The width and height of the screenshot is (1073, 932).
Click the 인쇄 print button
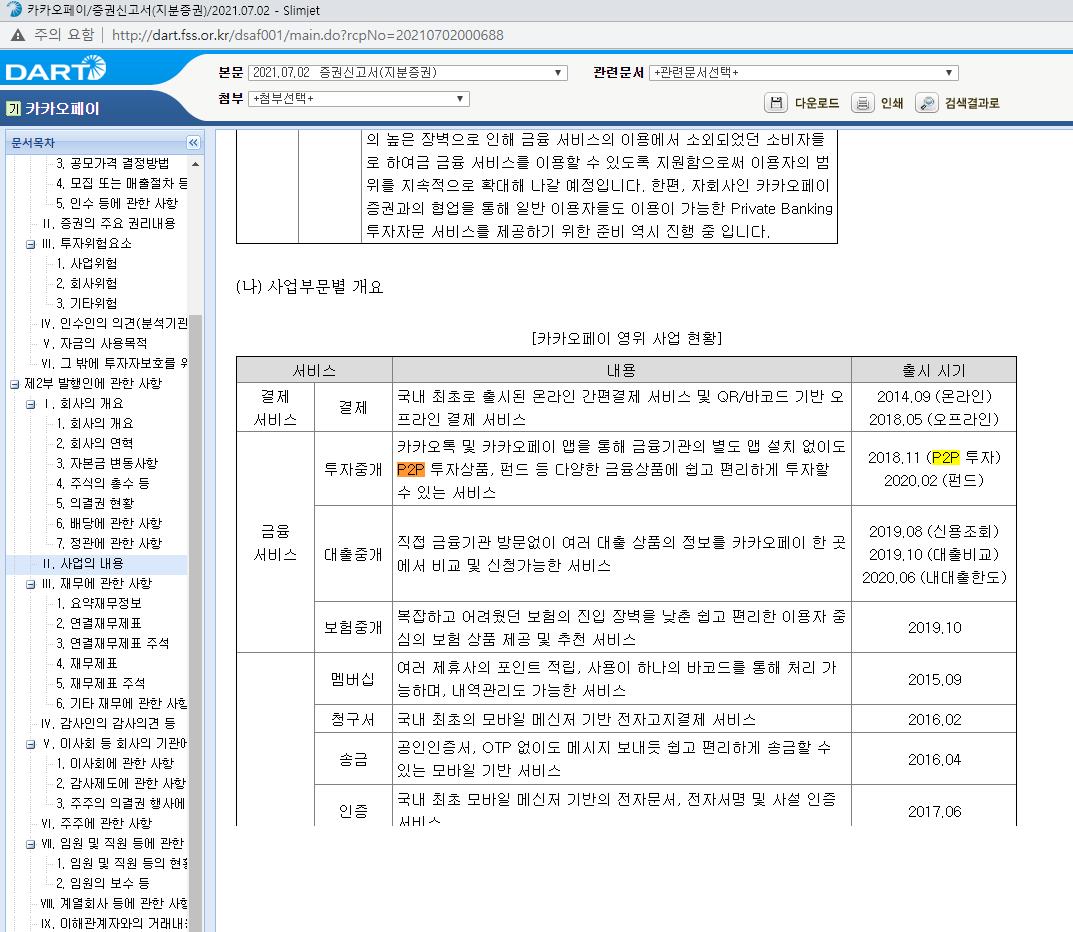pyautogui.click(x=877, y=103)
